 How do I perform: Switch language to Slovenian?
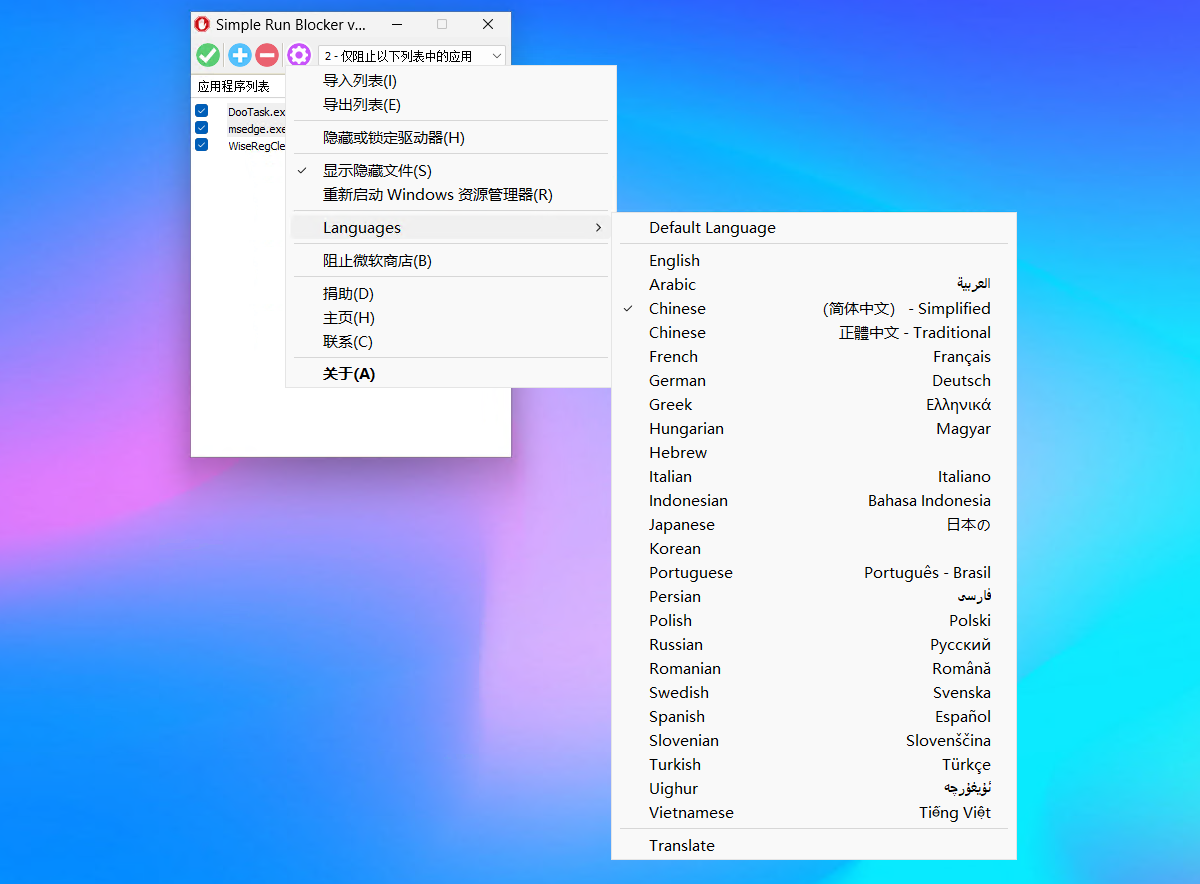click(814, 741)
